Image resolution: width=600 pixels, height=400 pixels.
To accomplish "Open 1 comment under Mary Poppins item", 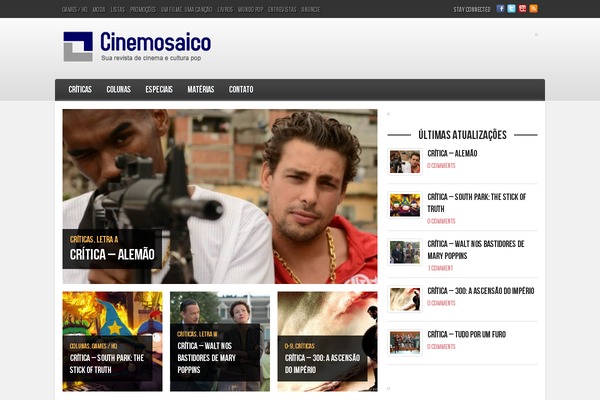I will pos(440,268).
